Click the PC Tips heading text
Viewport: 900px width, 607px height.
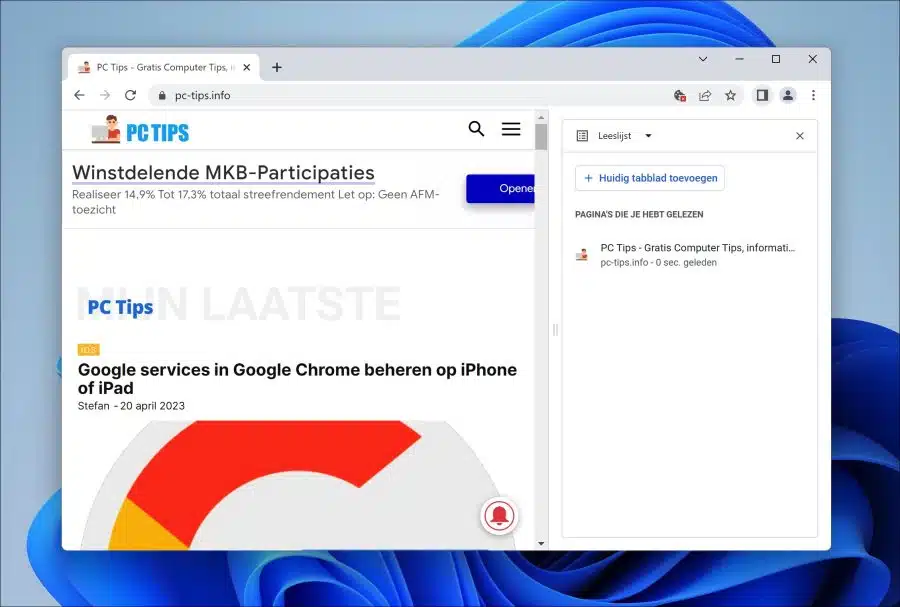pos(120,307)
